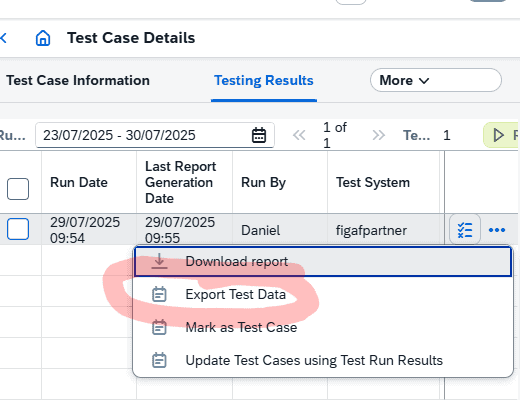Jump to first page double-chevron
This screenshot has width=520, height=400.
(299, 135)
